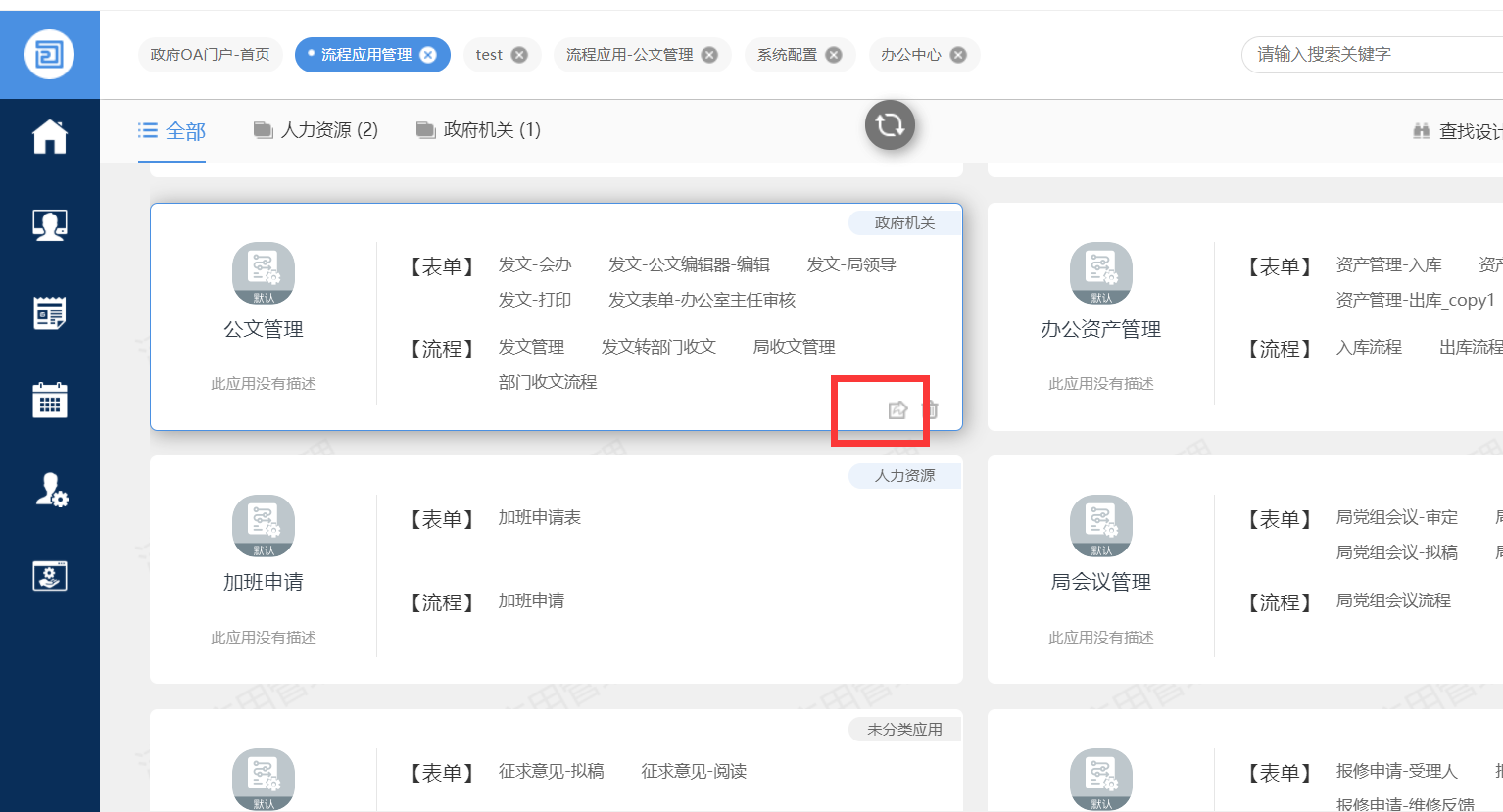Open the 部门收文流程 workflow

pyautogui.click(x=548, y=382)
